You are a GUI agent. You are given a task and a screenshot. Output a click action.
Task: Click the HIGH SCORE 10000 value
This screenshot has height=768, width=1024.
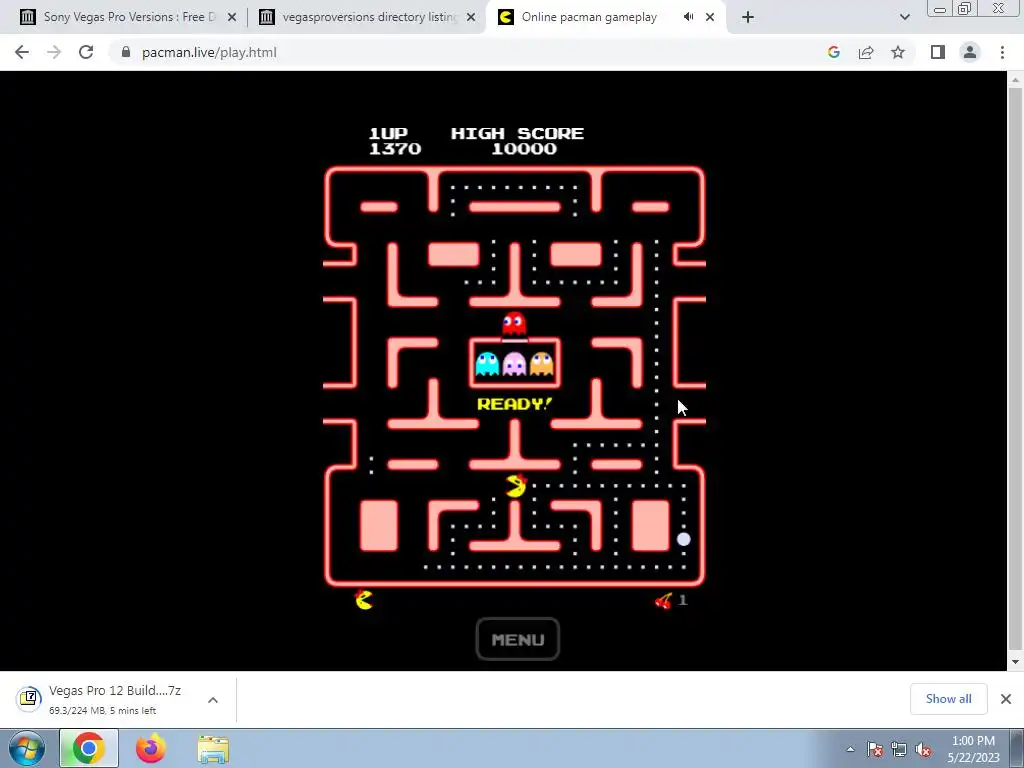tap(524, 149)
